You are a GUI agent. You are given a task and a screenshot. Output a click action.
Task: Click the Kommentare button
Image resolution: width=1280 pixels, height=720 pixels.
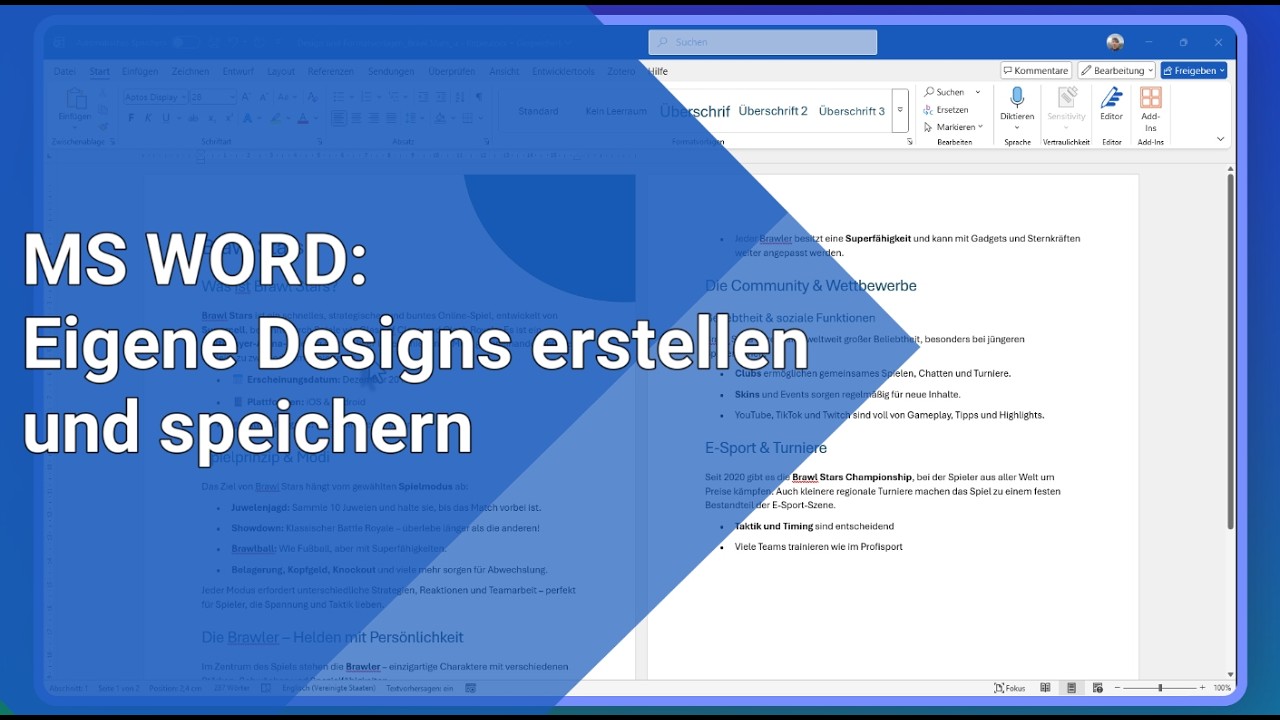point(1036,70)
